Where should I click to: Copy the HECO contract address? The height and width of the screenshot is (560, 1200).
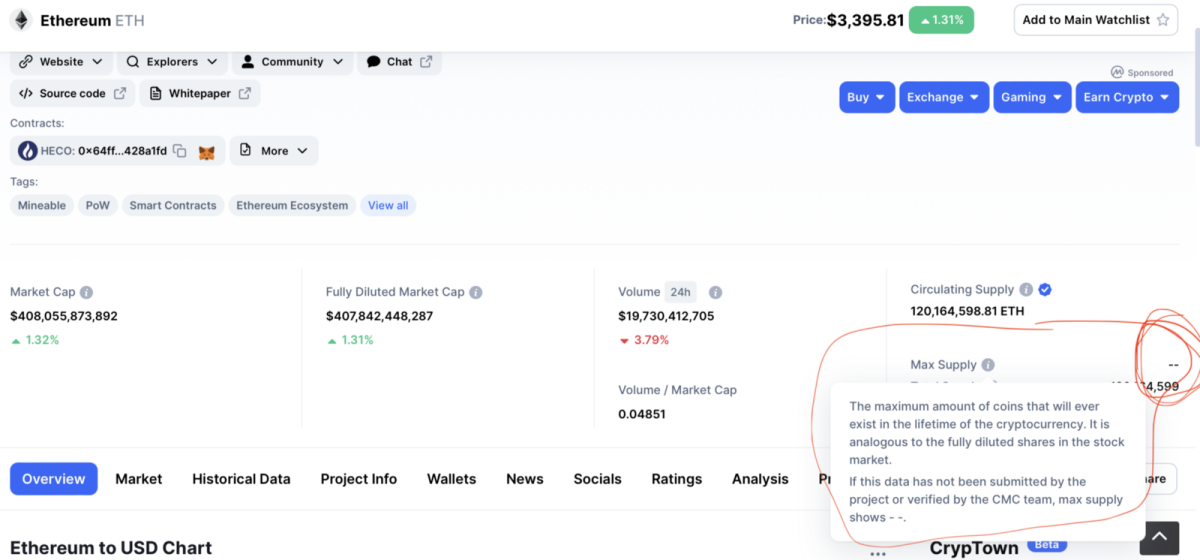[x=180, y=151]
